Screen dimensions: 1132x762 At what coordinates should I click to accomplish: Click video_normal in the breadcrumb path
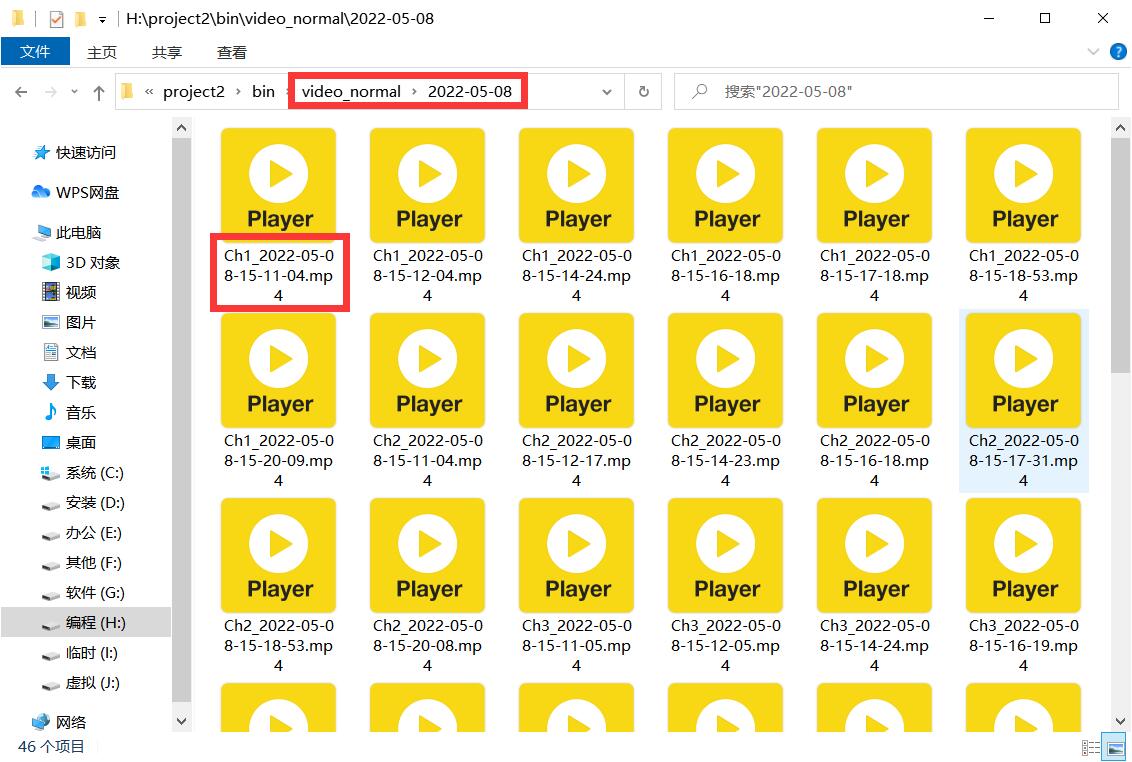[351, 92]
